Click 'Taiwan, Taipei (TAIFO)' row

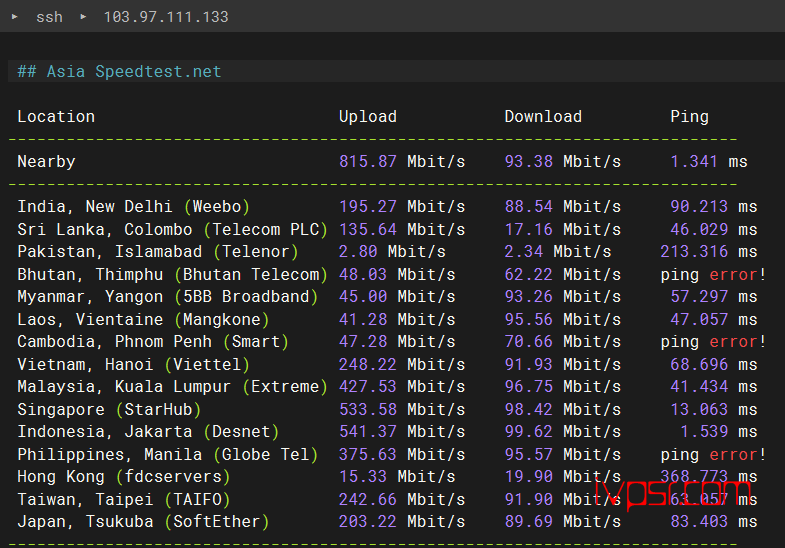[124, 500]
